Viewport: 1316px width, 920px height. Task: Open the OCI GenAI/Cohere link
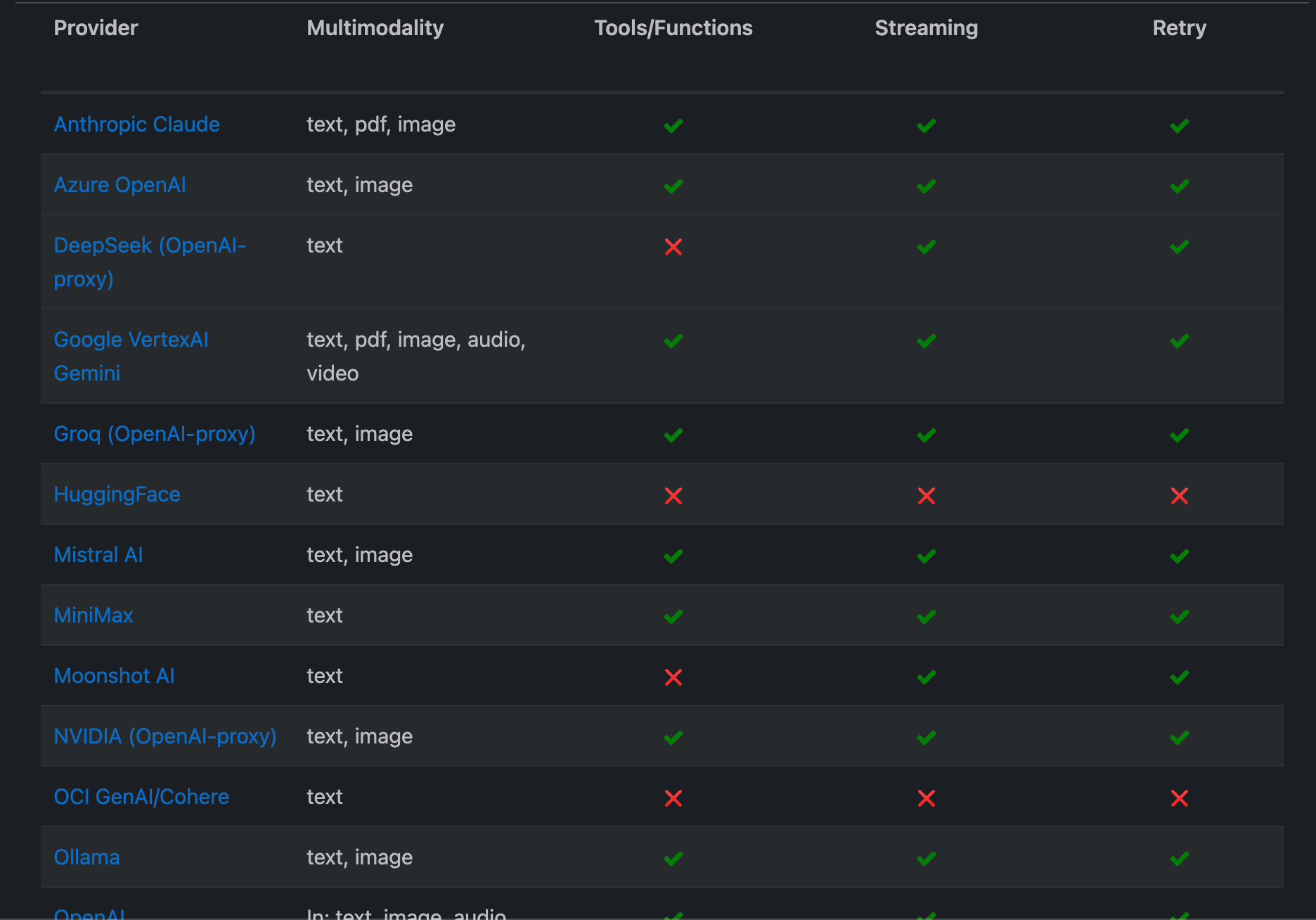[x=141, y=797]
